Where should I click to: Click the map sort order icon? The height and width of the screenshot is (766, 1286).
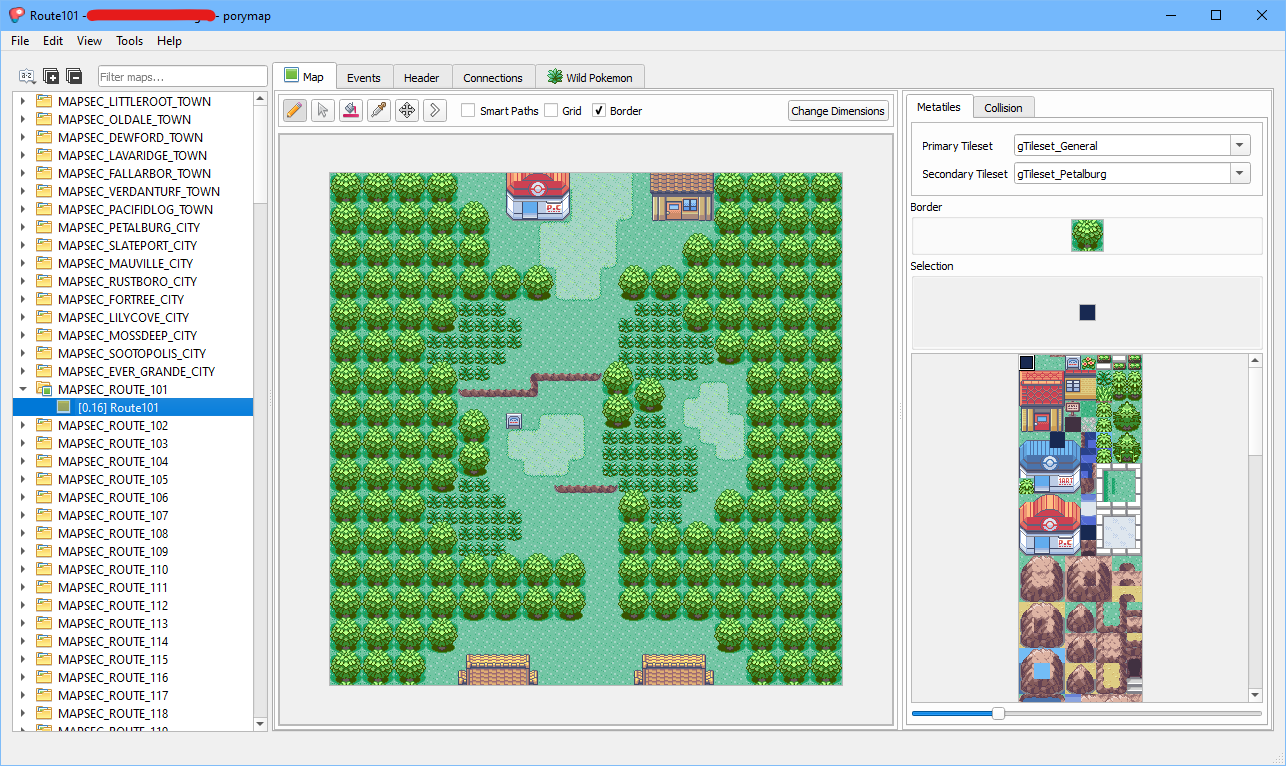tap(27, 77)
